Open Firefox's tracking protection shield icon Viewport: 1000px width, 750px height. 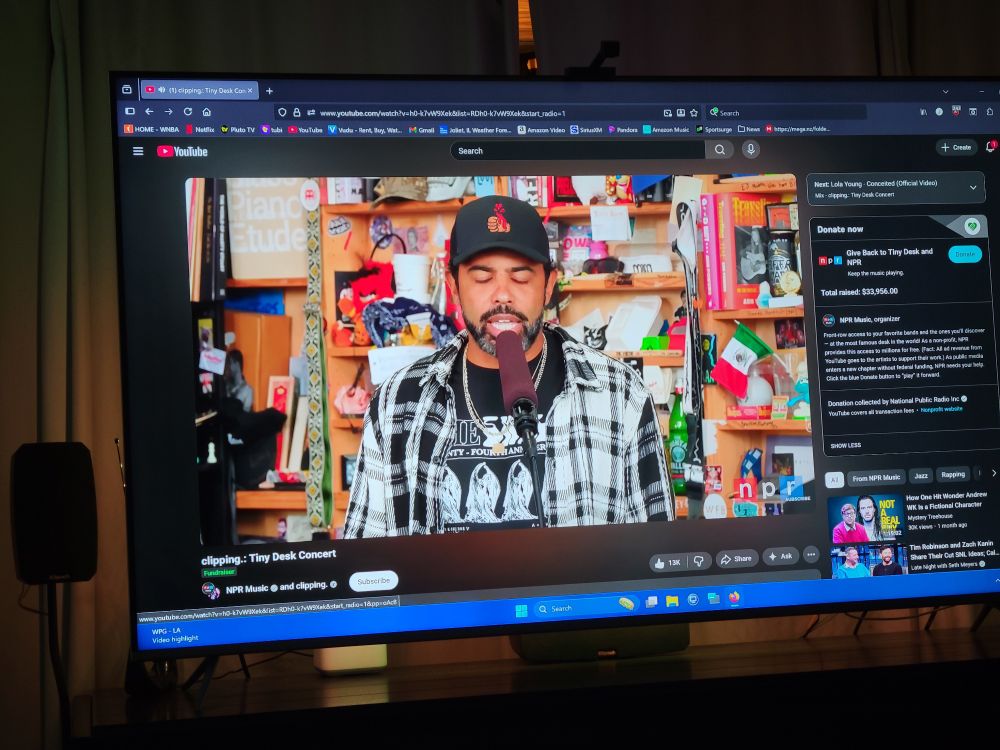click(281, 113)
